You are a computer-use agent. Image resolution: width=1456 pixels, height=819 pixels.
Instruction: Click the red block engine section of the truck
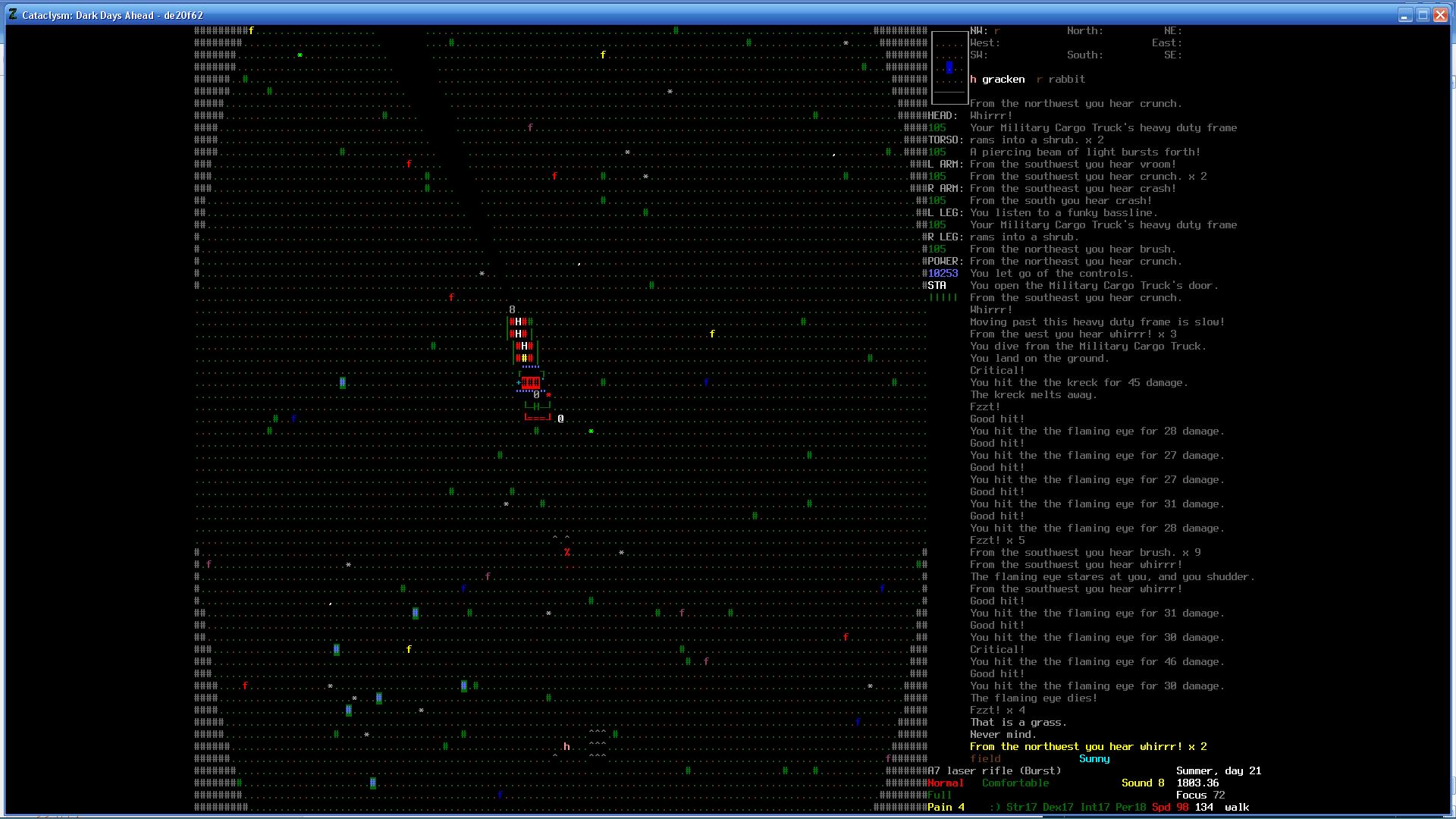531,382
